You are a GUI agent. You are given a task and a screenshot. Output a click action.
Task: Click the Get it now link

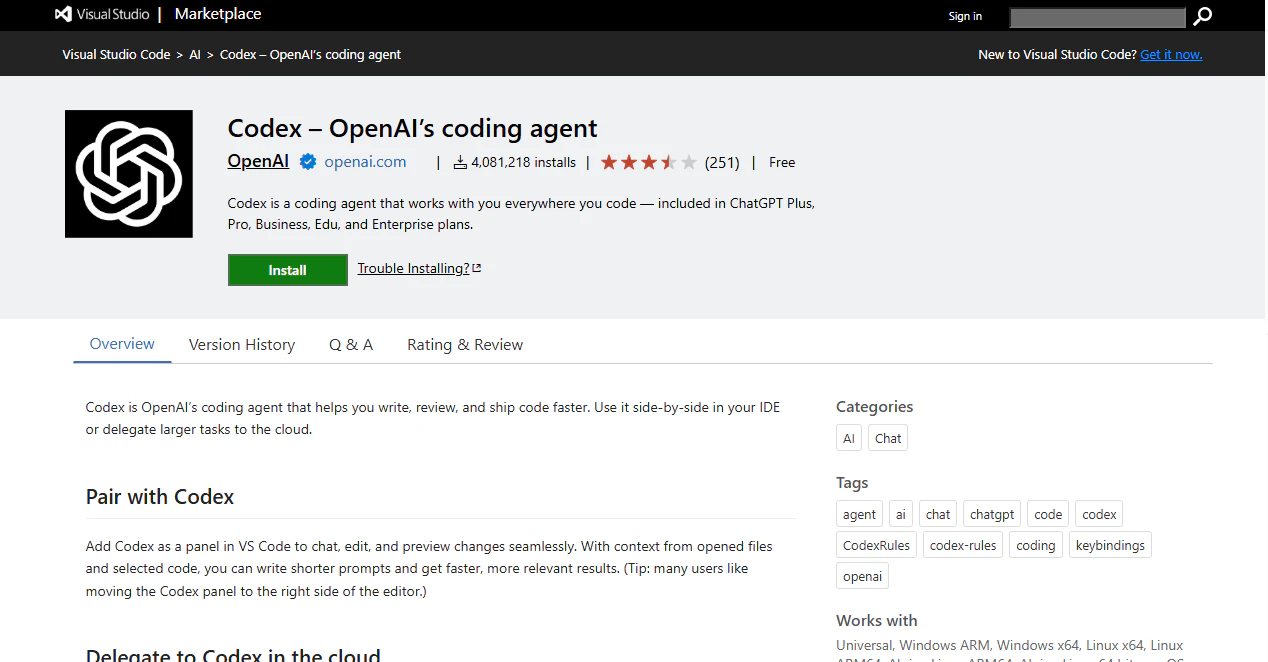click(1171, 54)
